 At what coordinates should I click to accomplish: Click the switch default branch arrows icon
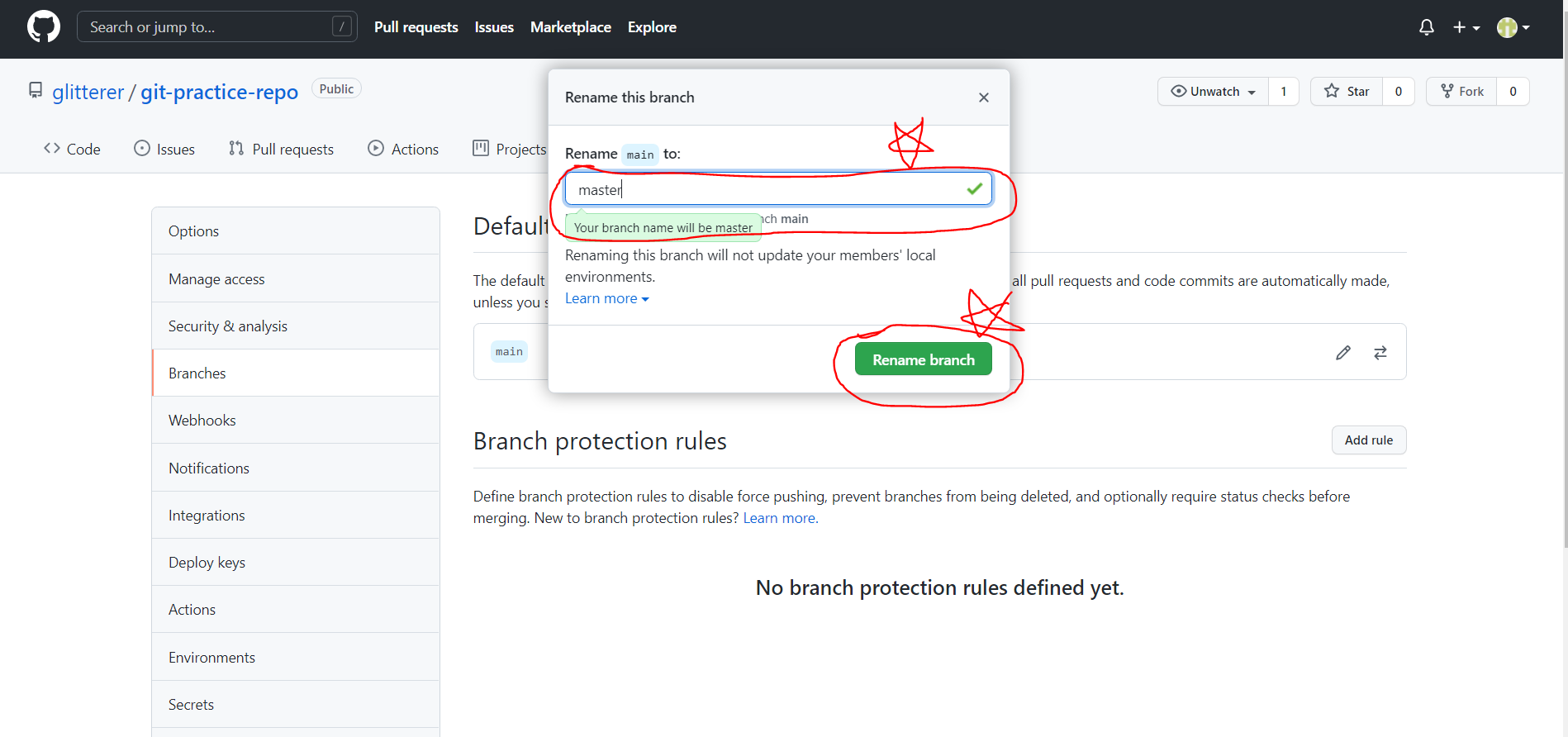point(1380,353)
